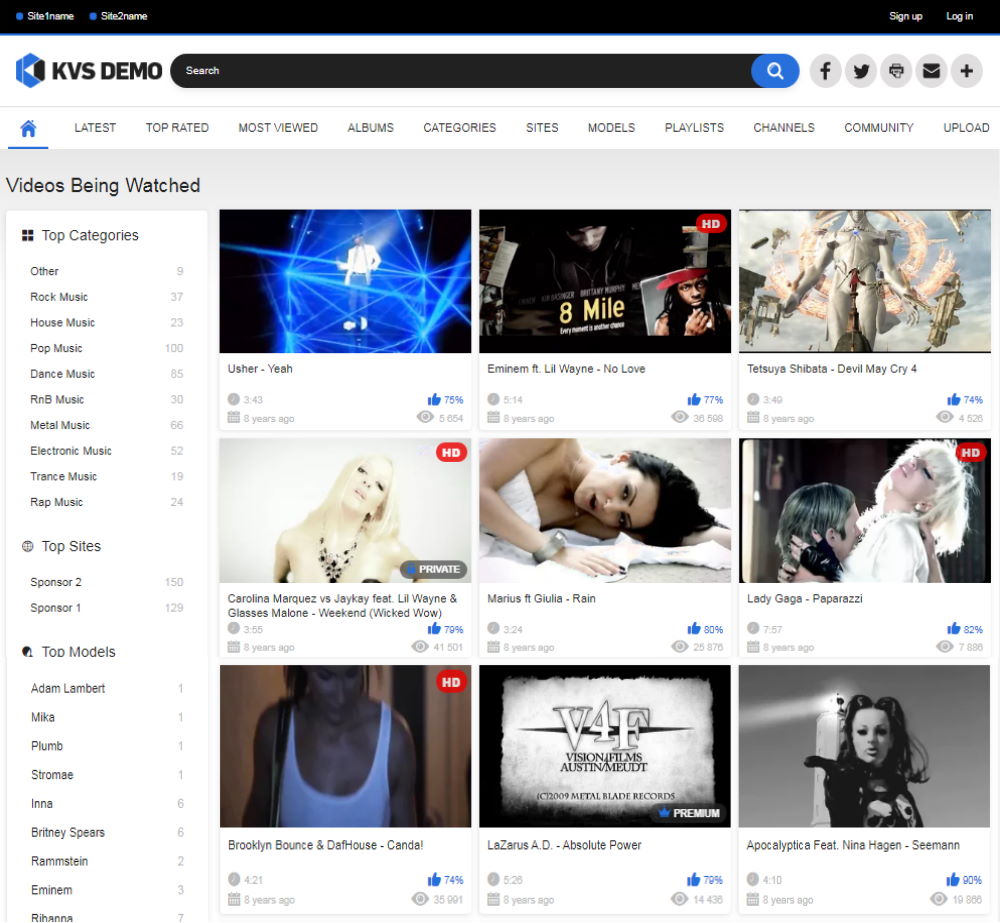Click the blue search magnifier button
This screenshot has width=1000, height=923.
click(775, 71)
